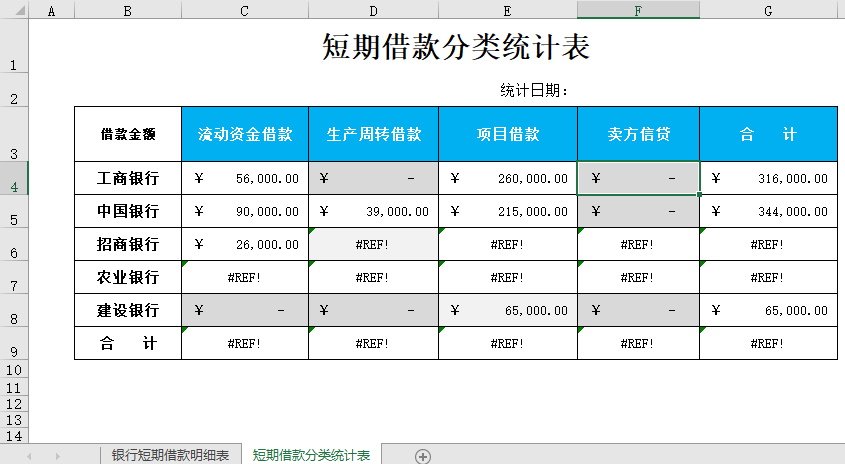
Task: Select column G header
Action: click(768, 10)
